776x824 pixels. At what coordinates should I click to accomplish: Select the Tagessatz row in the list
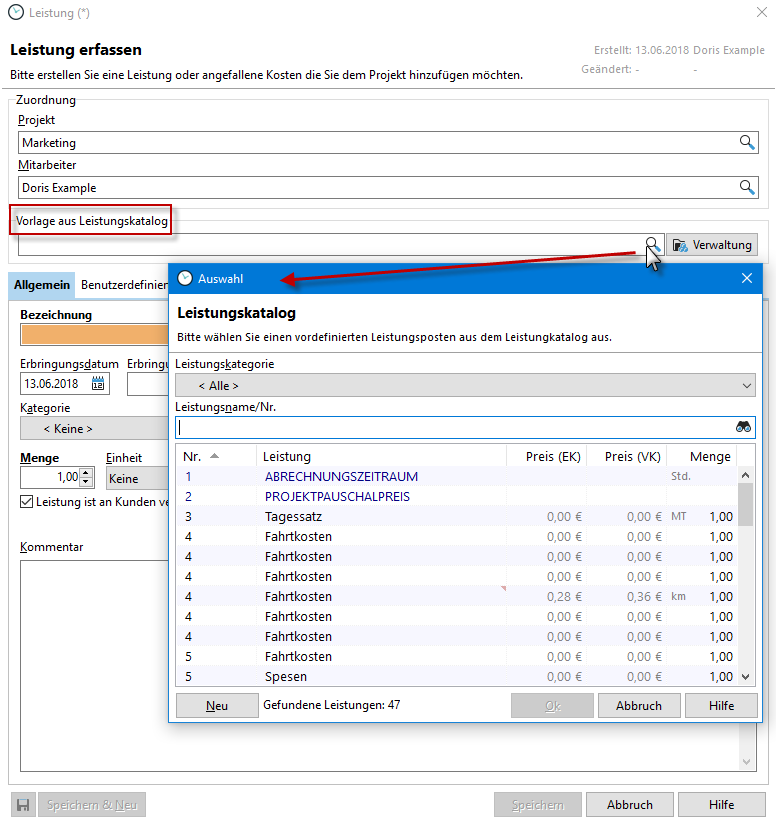tap(293, 517)
